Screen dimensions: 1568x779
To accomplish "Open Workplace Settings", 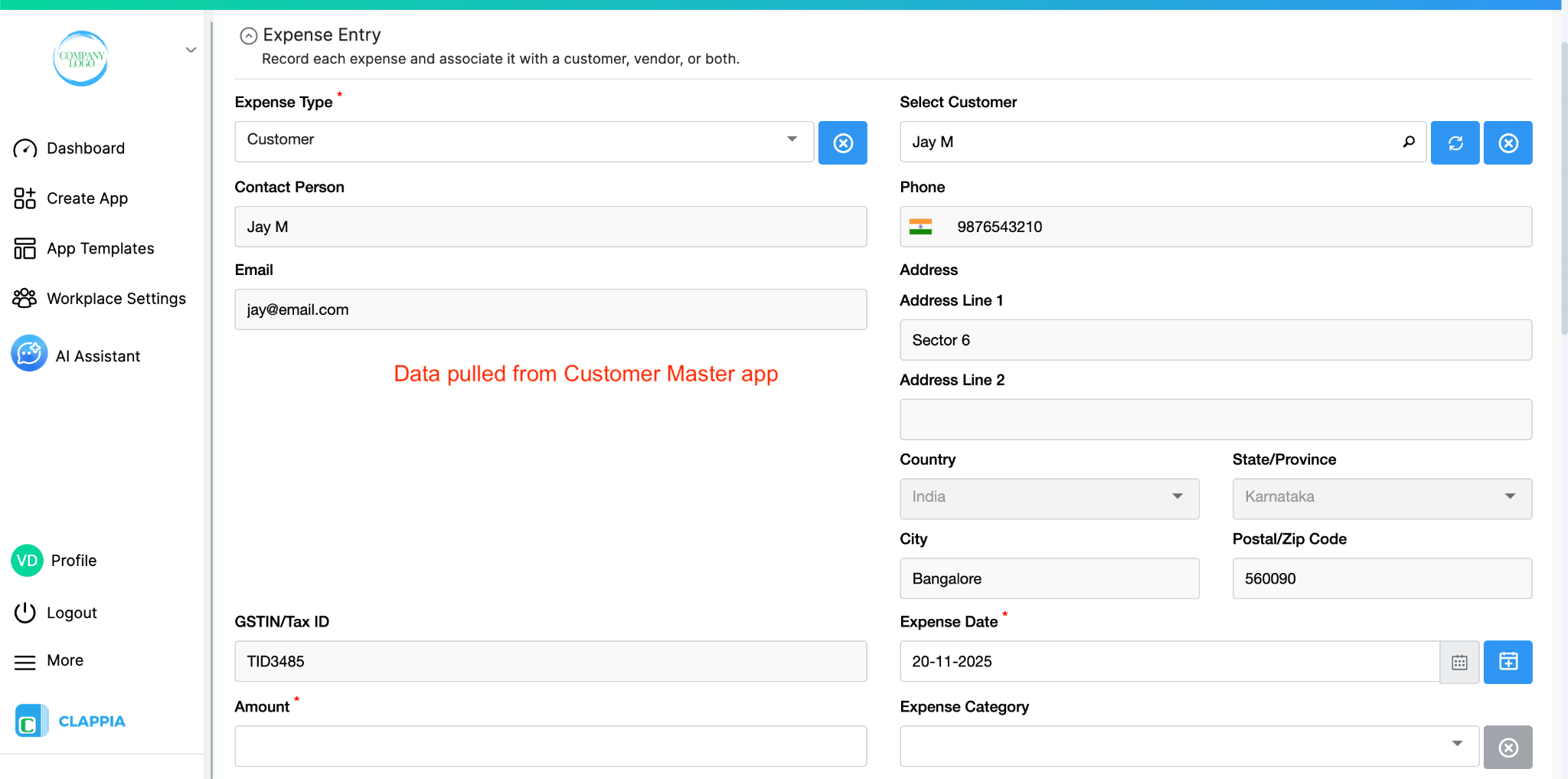I will 24,298.
